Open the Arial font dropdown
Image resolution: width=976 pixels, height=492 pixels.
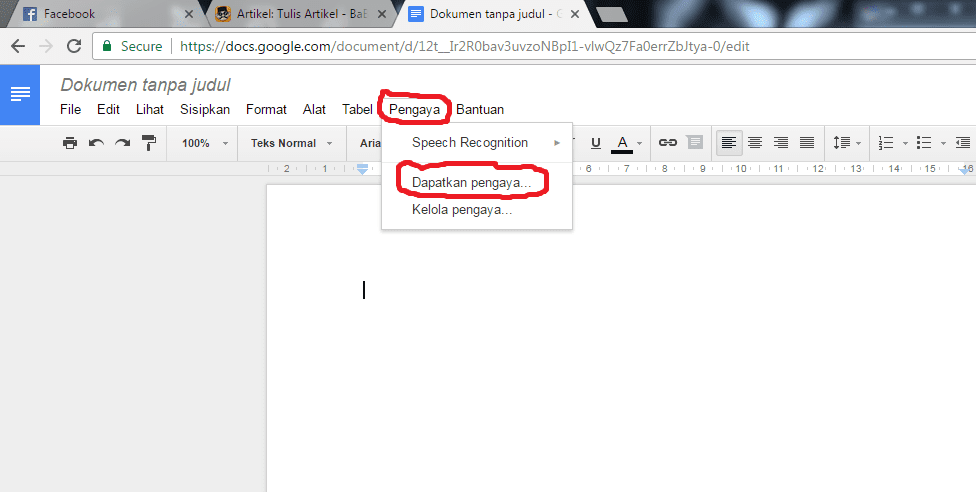click(370, 143)
